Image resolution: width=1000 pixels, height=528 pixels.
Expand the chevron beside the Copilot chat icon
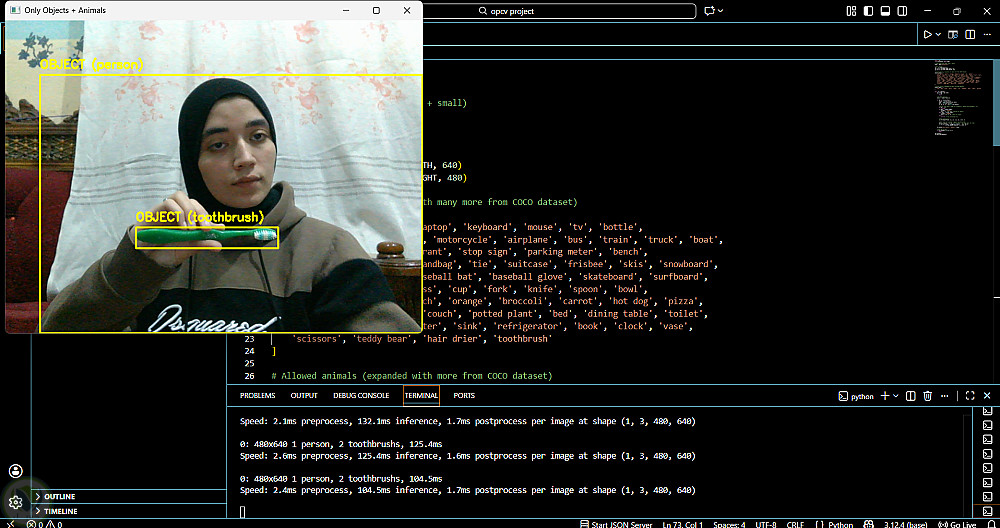click(721, 11)
